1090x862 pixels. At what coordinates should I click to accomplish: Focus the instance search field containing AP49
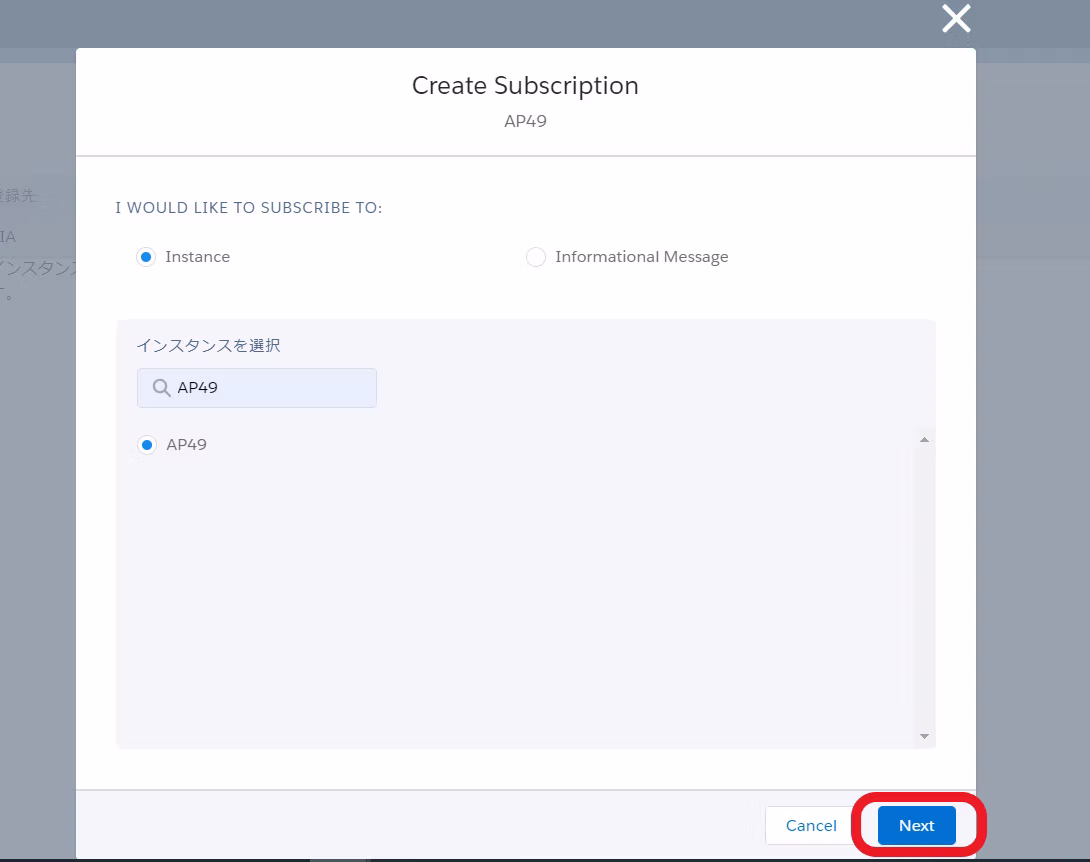point(257,388)
